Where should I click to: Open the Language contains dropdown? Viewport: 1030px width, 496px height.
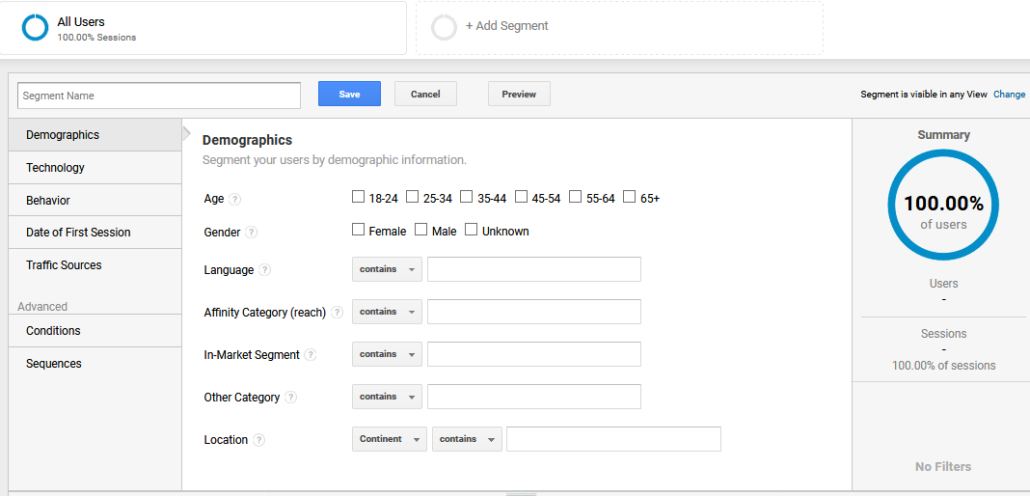click(x=387, y=269)
